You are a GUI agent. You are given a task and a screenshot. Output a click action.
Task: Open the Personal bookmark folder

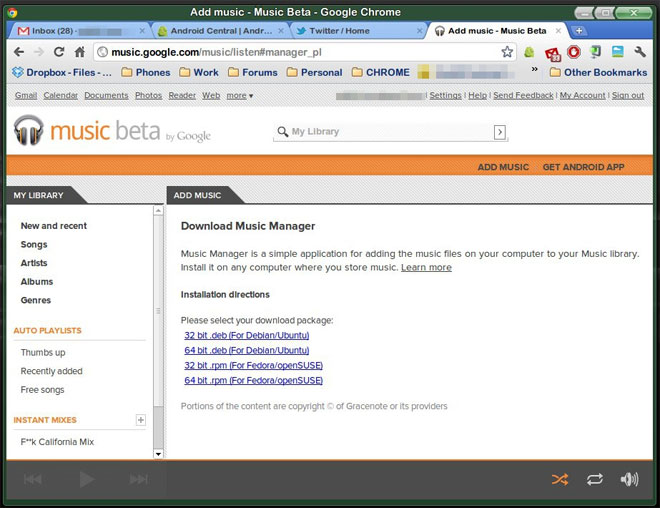tap(314, 72)
